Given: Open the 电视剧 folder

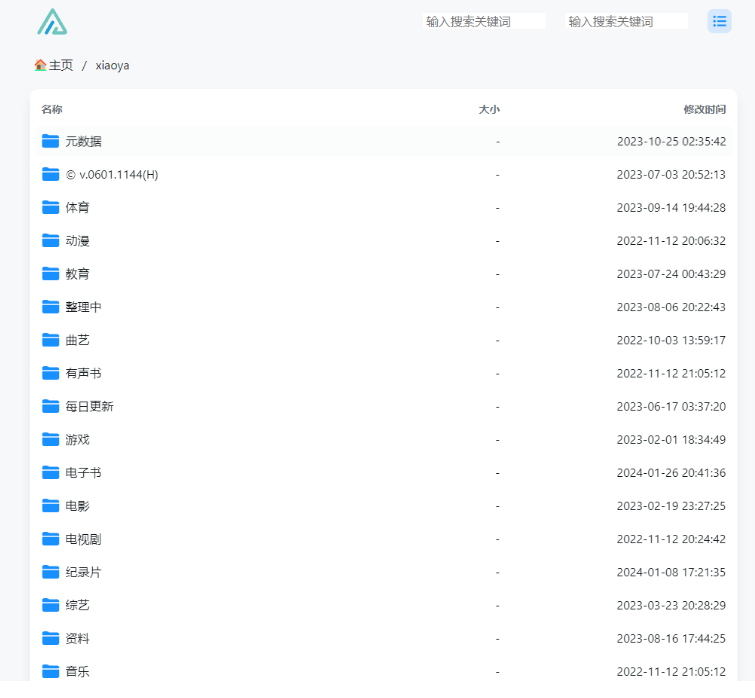Looking at the screenshot, I should 83,539.
